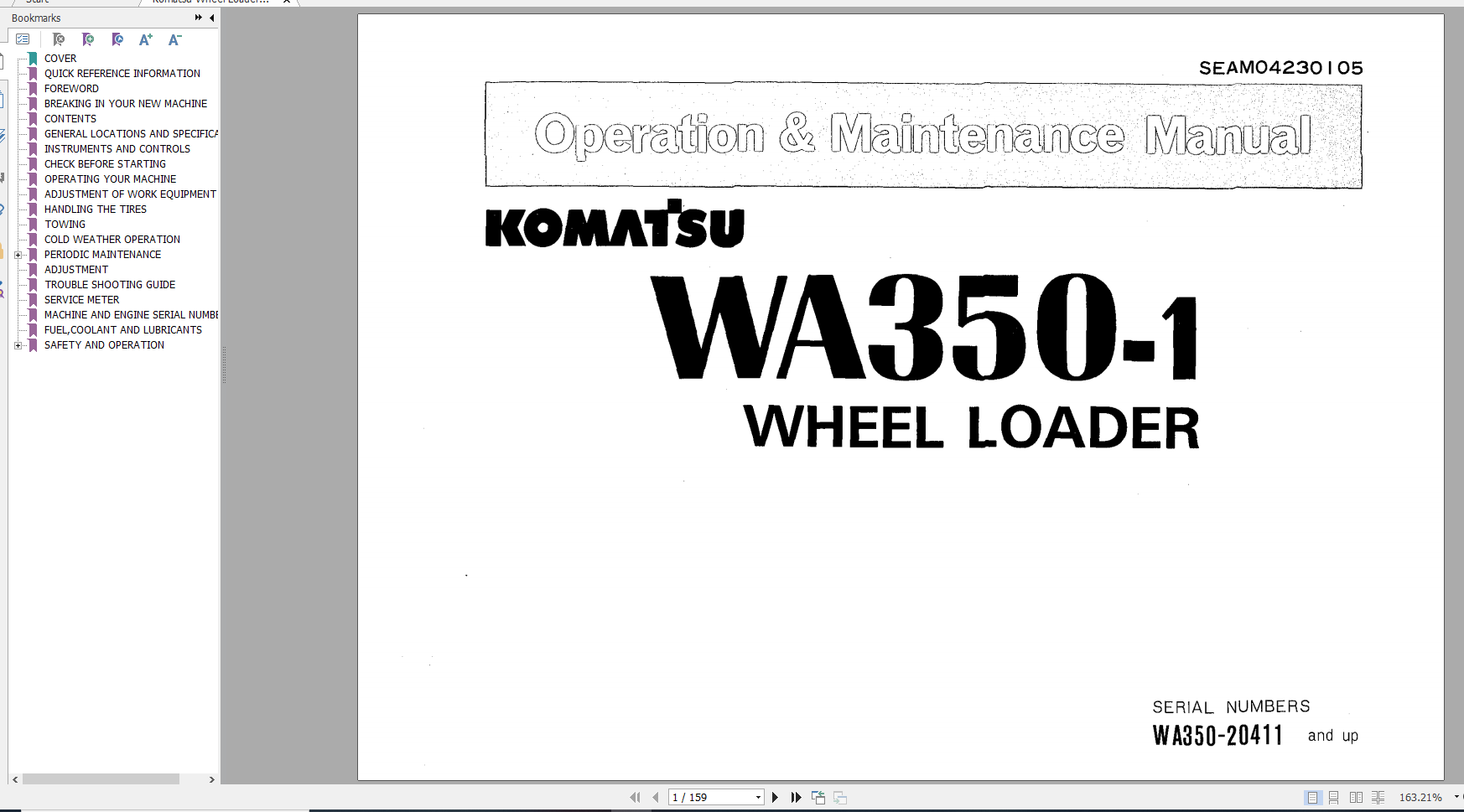Click the next view icon
This screenshot has height=812, width=1464.
[840, 798]
